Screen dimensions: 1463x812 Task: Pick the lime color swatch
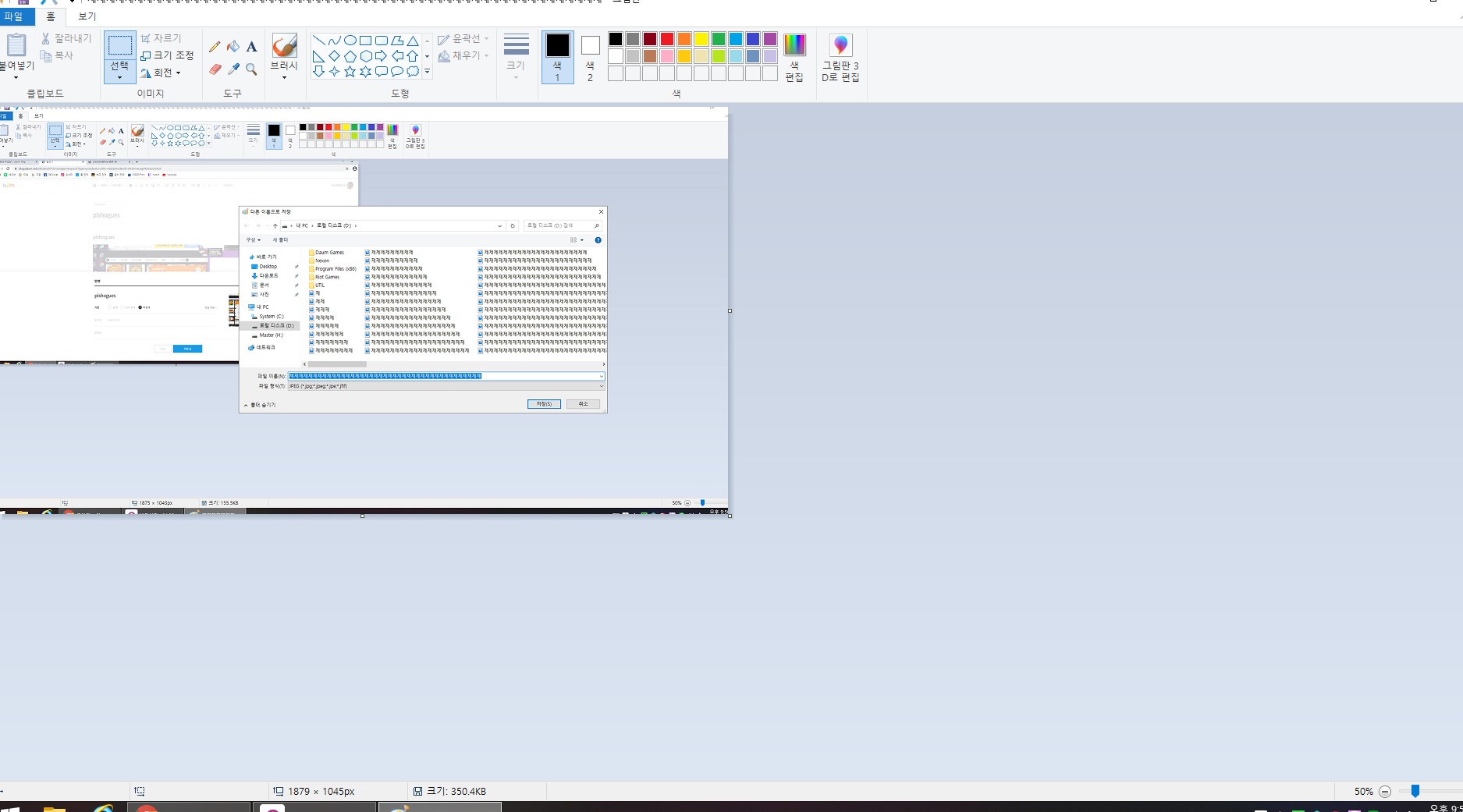coord(719,56)
